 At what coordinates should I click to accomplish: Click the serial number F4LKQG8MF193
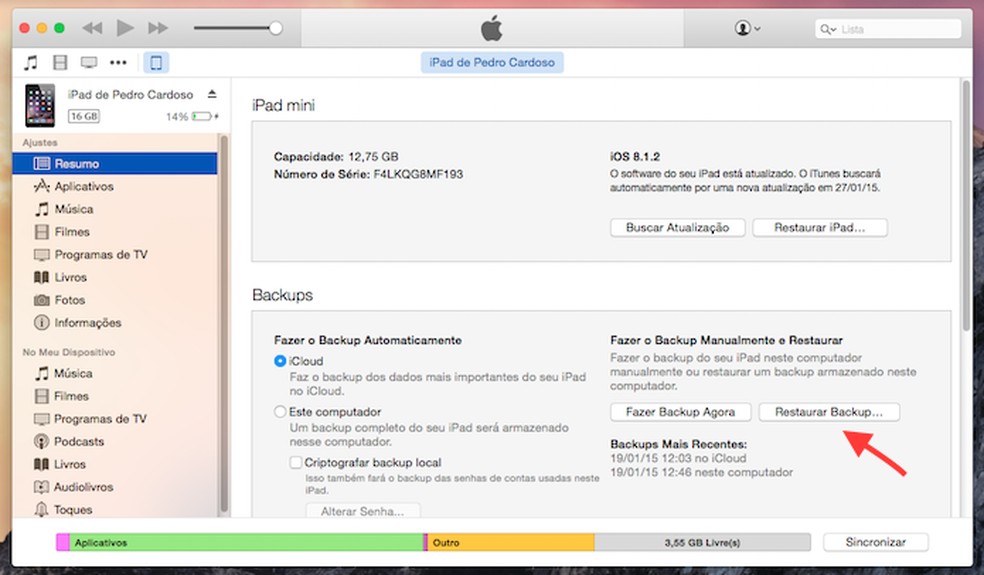pyautogui.click(x=418, y=174)
